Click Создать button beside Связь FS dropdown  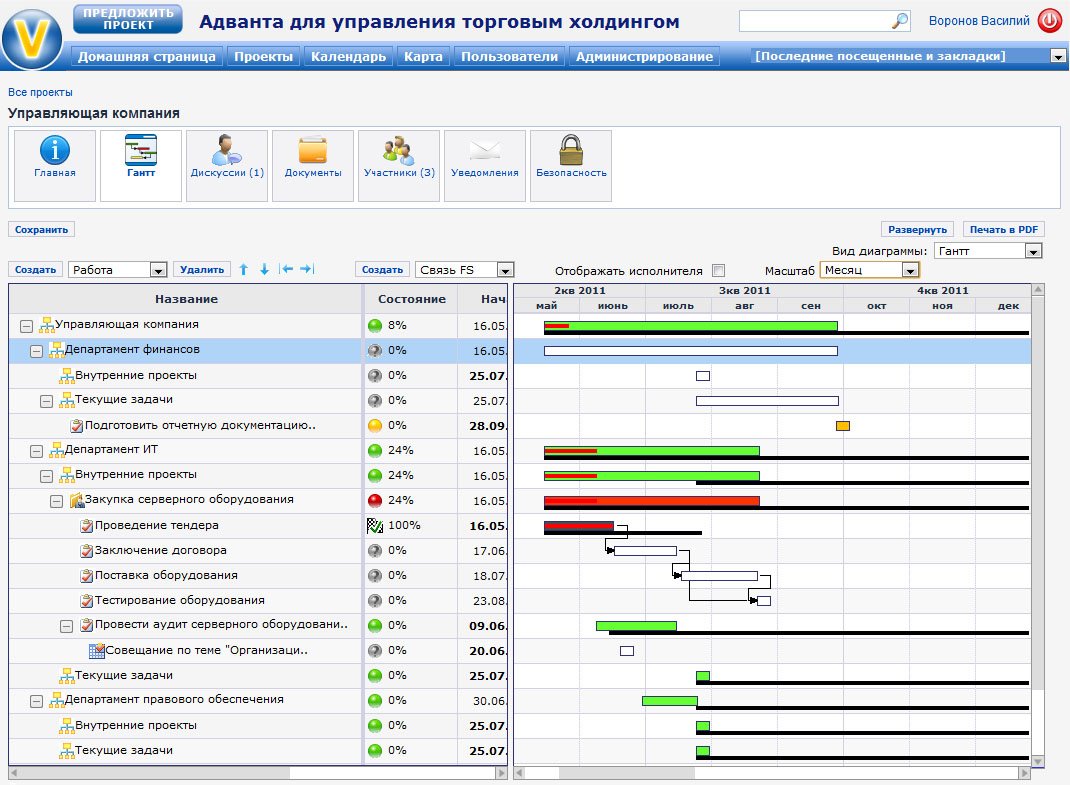tap(382, 270)
